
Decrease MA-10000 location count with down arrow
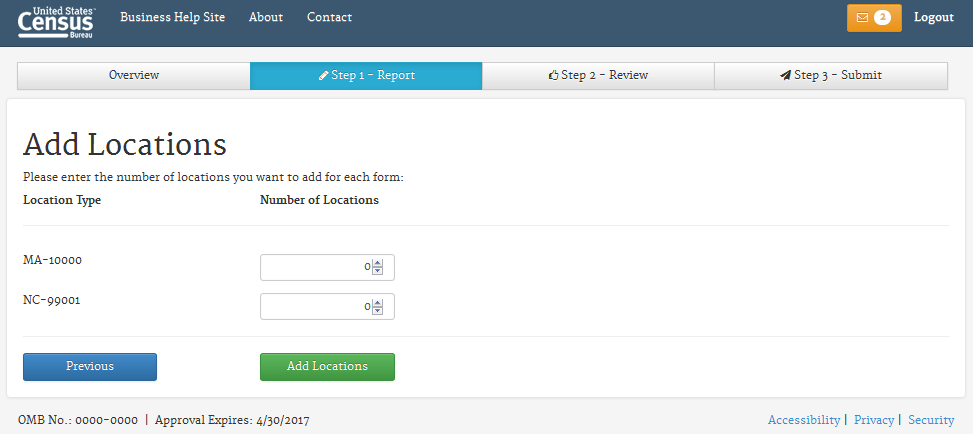coord(378,271)
